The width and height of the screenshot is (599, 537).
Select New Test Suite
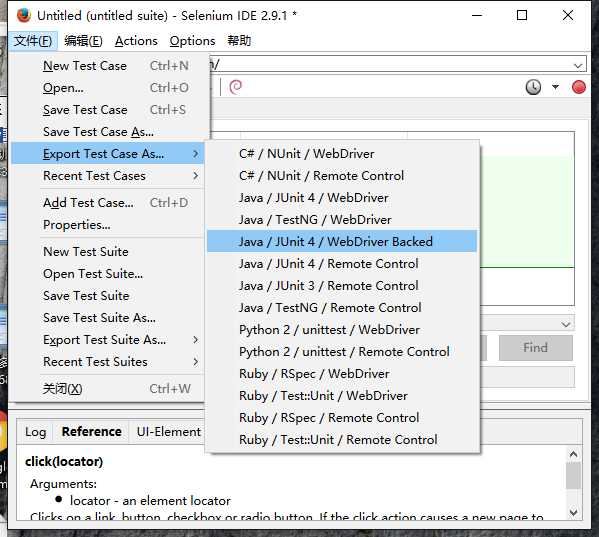coord(108,252)
